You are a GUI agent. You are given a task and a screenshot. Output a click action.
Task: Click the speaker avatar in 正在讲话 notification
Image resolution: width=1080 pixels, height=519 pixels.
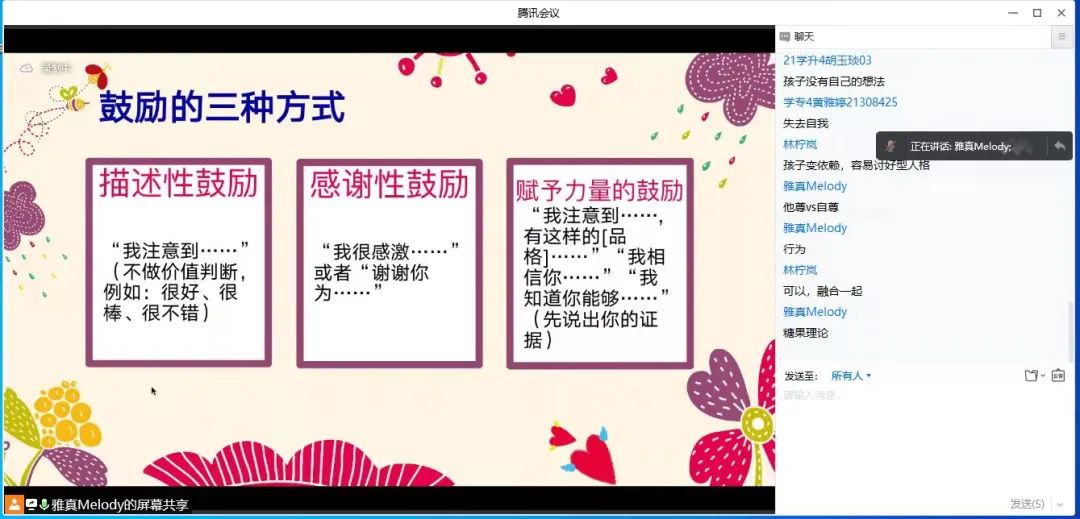891,146
